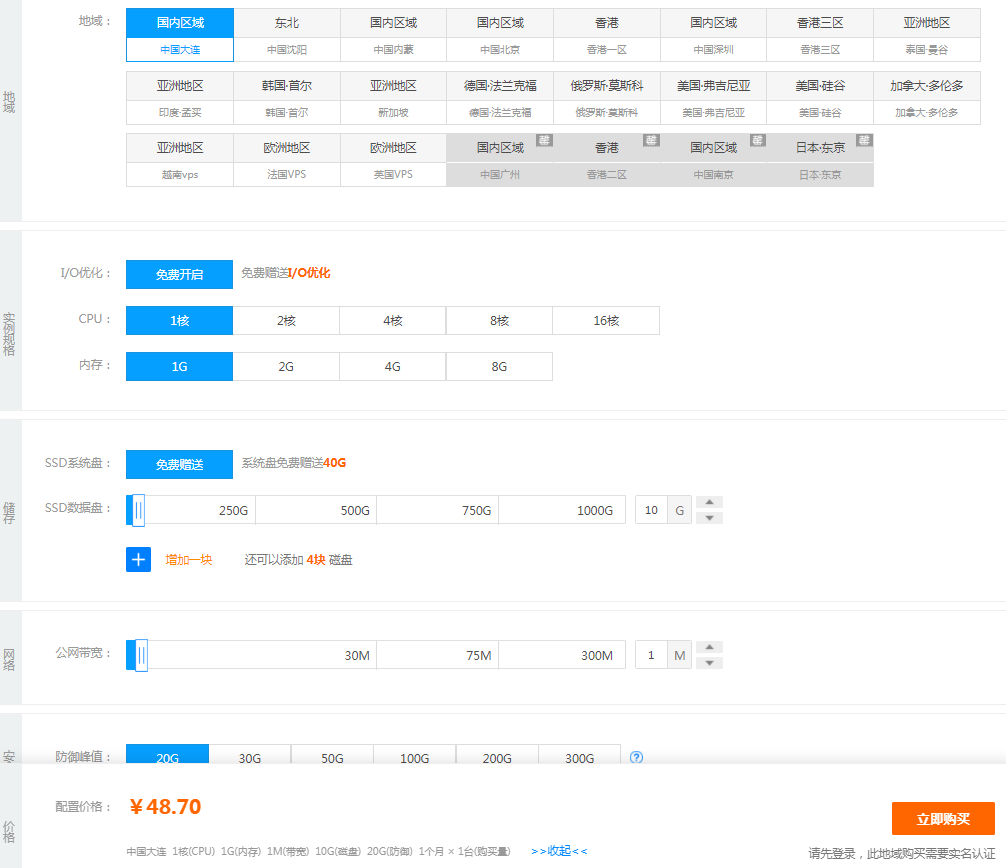
Task: Open the help icon beside 防御峰值 options
Action: (x=635, y=758)
